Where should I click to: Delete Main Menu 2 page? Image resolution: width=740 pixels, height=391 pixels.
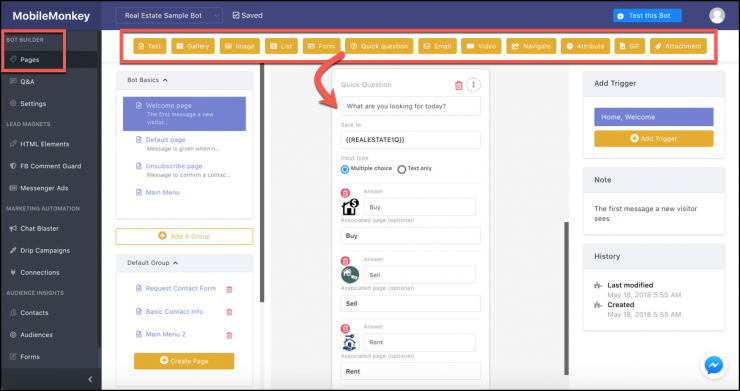pos(229,335)
